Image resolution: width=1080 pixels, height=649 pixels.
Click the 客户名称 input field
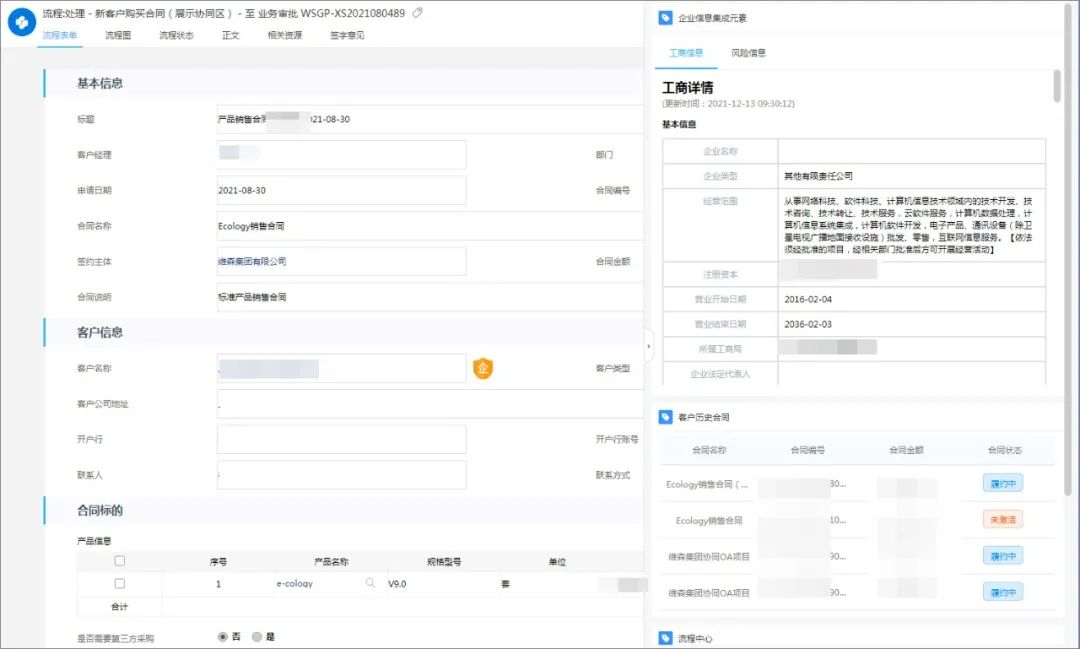coord(342,368)
